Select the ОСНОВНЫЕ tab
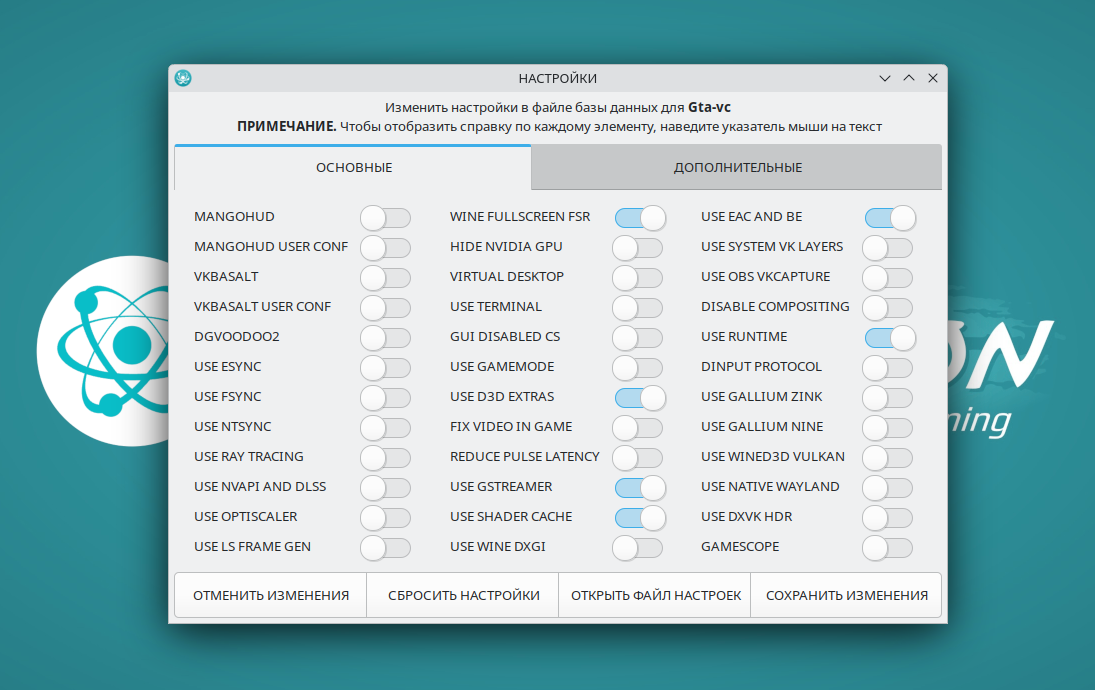This screenshot has height=690, width=1095. 354,168
